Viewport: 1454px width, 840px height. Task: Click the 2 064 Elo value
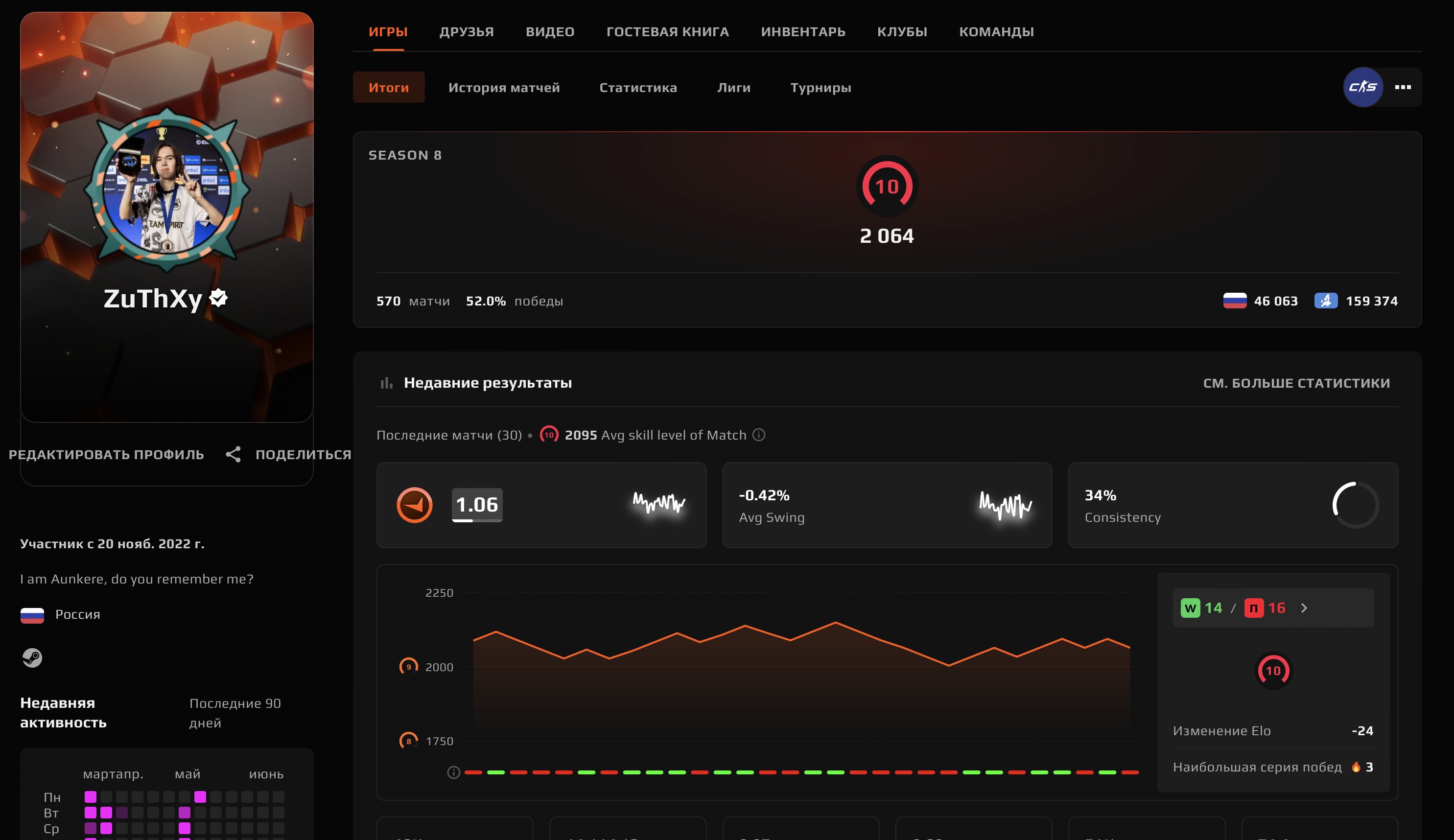point(887,235)
